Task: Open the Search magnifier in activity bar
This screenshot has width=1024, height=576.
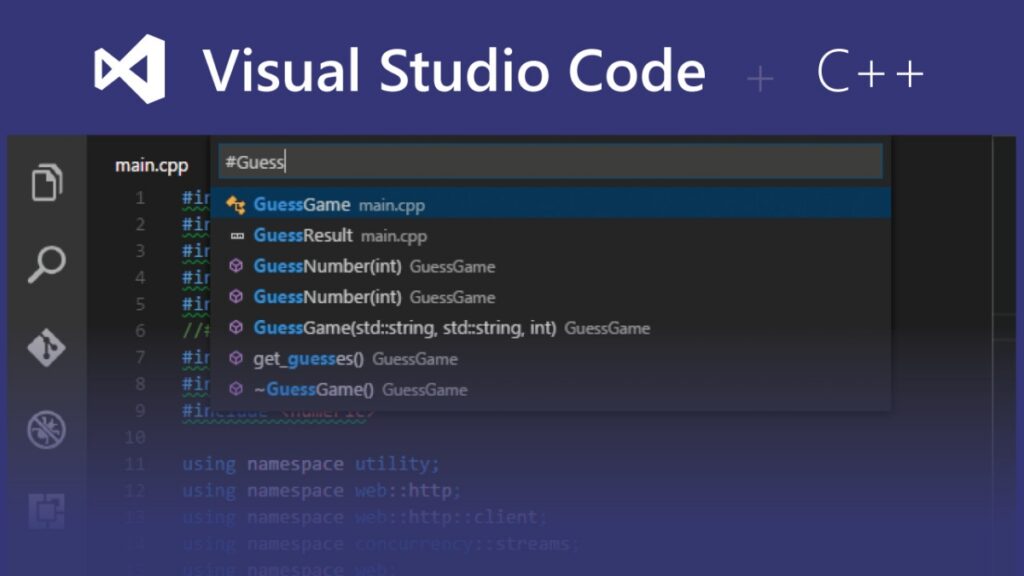Action: (x=47, y=265)
